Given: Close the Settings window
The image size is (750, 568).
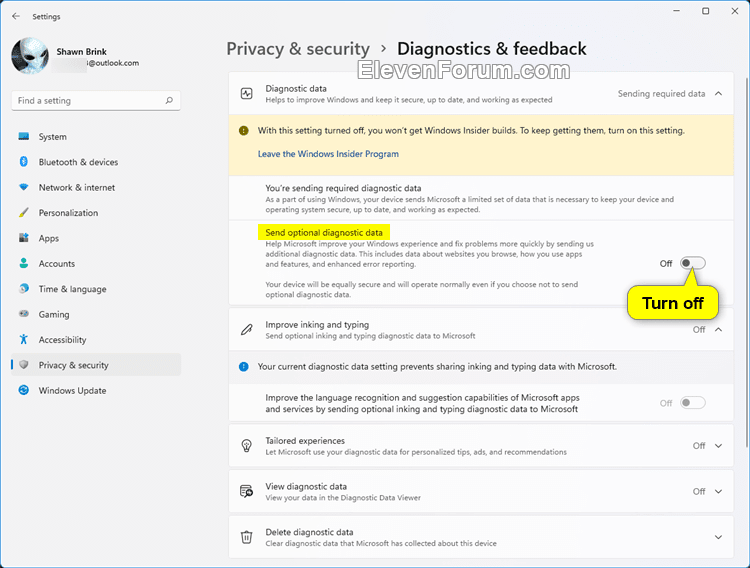Looking at the screenshot, I should point(735,11).
